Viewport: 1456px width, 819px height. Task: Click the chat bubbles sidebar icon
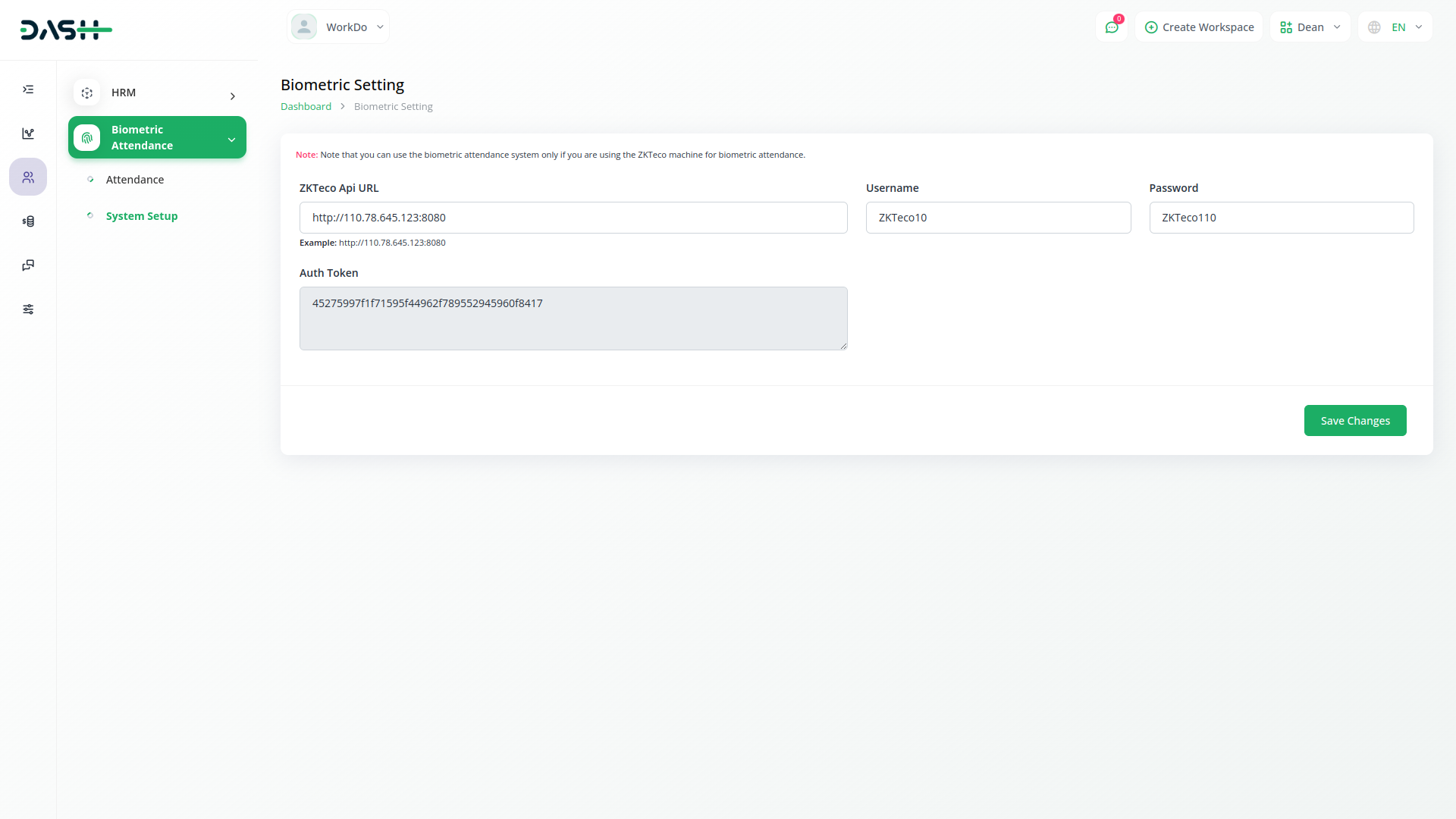28,265
